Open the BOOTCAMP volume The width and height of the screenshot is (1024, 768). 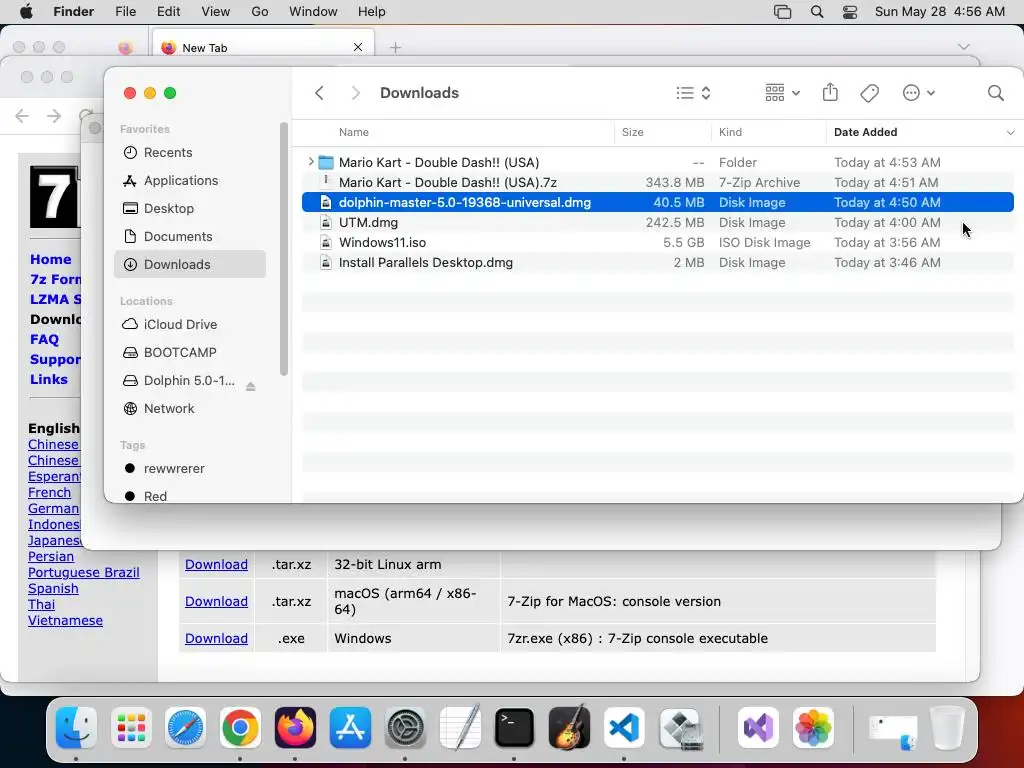point(190,353)
